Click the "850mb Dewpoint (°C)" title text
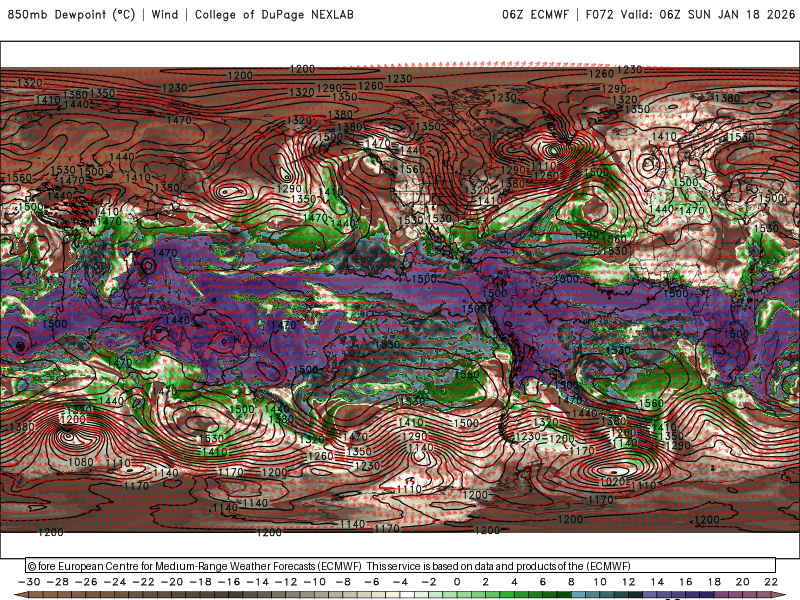The height and width of the screenshot is (600, 800). tap(71, 14)
